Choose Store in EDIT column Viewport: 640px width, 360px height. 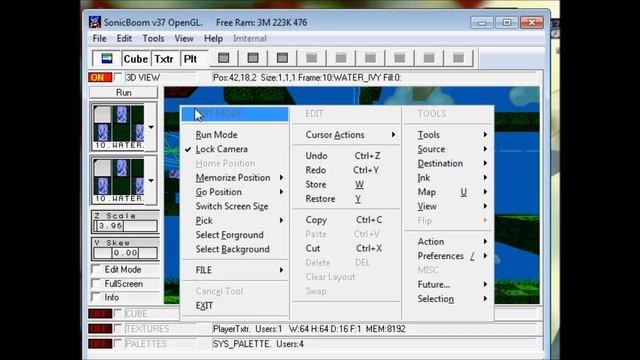[x=346, y=184]
